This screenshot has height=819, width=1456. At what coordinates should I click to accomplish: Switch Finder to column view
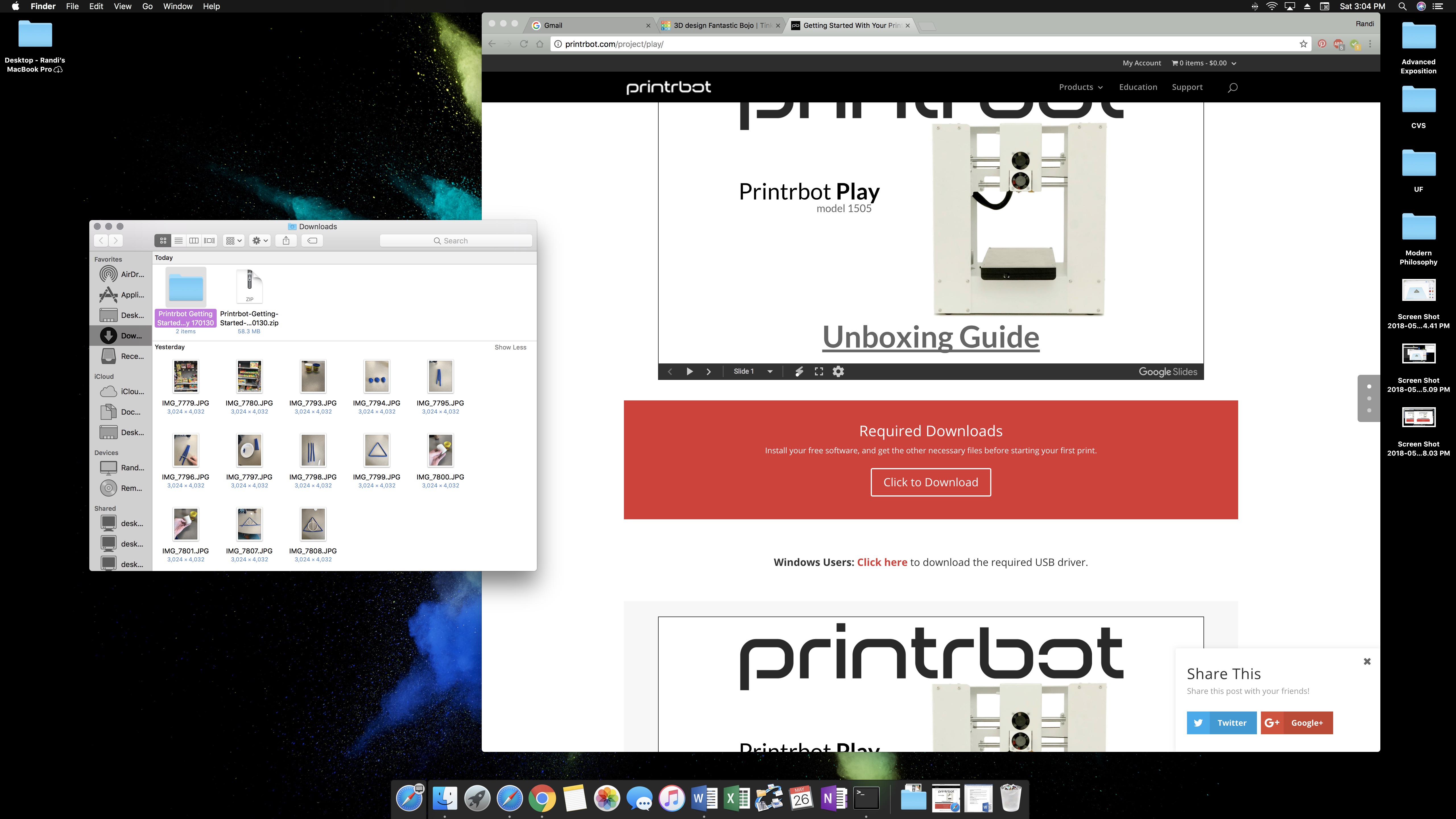pyautogui.click(x=194, y=241)
